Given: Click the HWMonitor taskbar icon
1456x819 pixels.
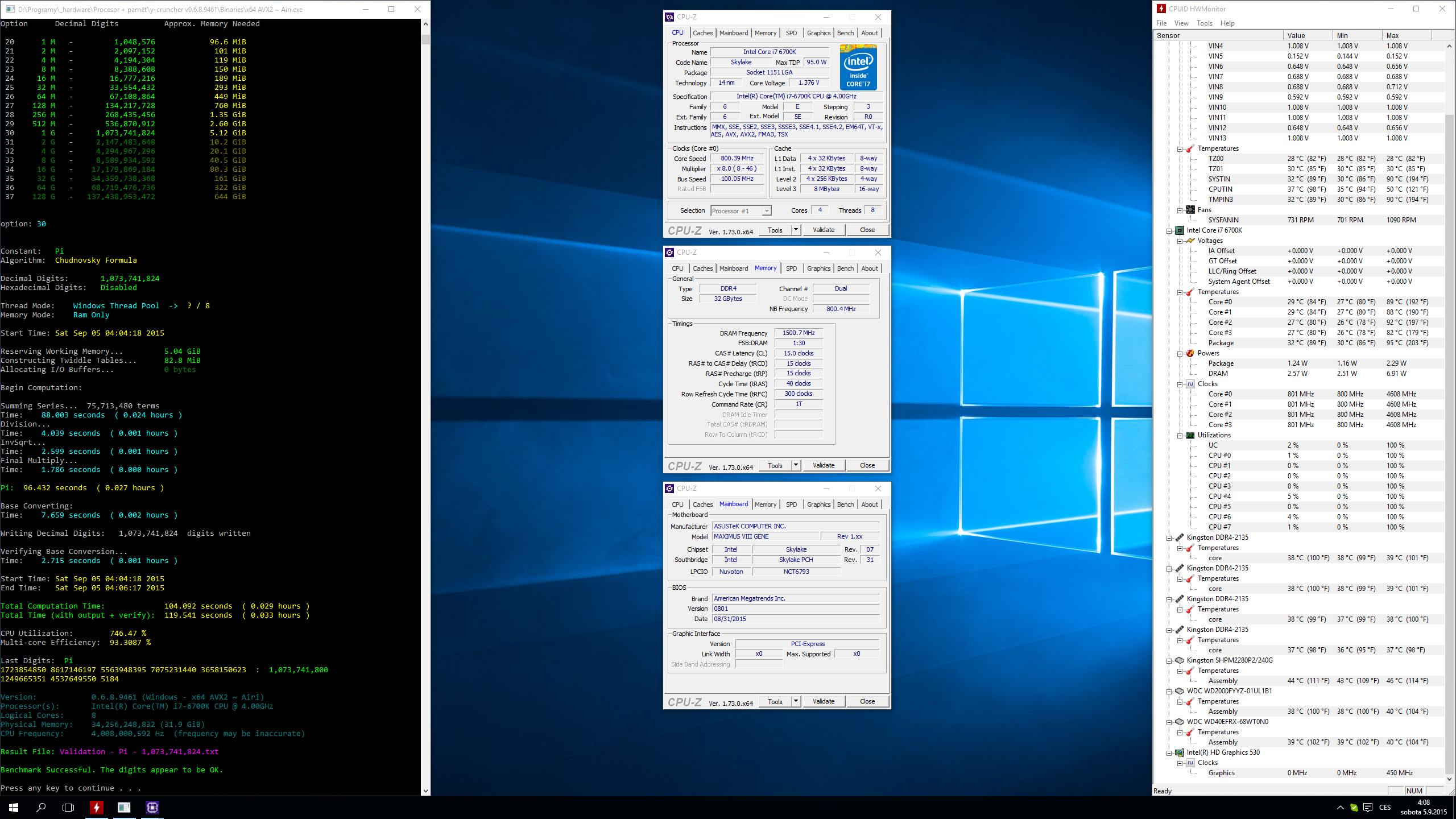Looking at the screenshot, I should click(x=96, y=807).
